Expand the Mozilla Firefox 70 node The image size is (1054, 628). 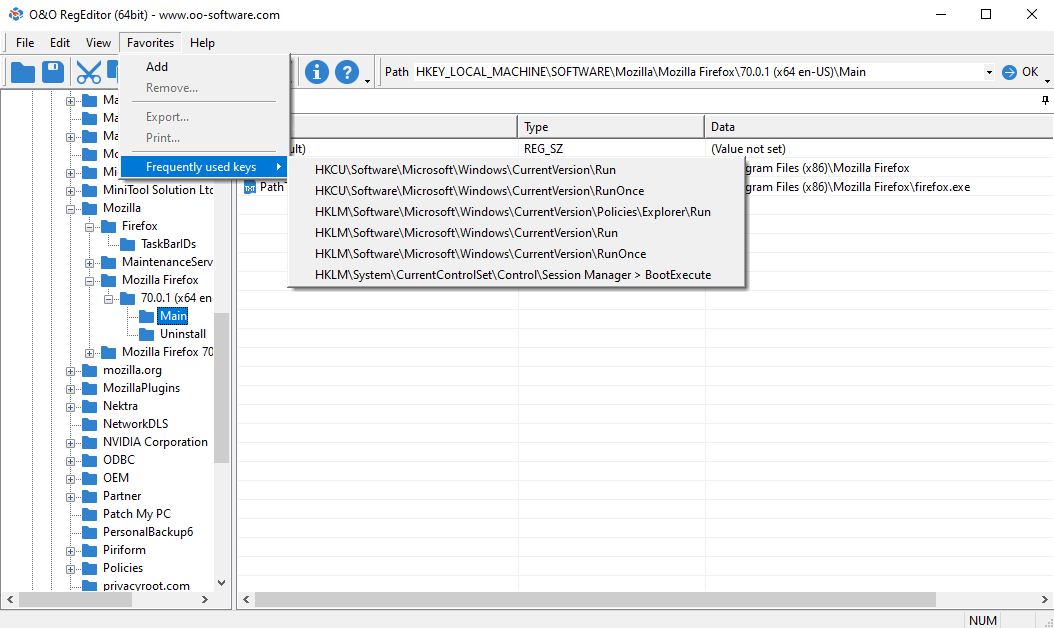coord(89,353)
